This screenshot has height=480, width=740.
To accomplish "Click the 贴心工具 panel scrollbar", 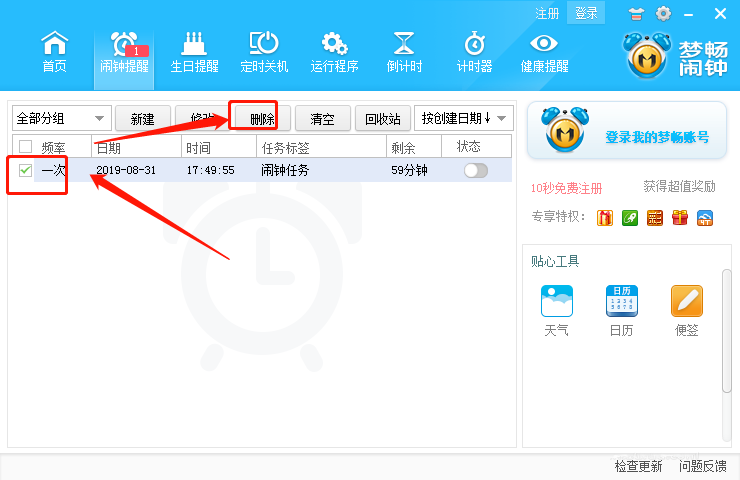I will tap(726, 330).
